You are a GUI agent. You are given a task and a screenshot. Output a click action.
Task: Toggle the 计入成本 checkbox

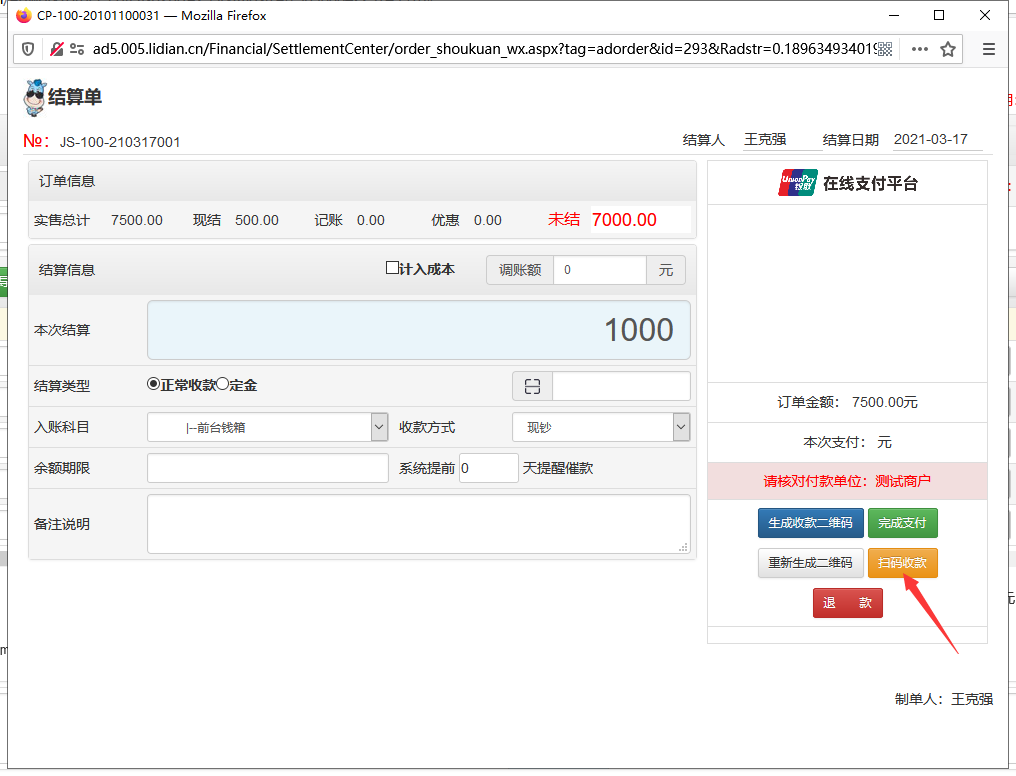click(x=391, y=268)
